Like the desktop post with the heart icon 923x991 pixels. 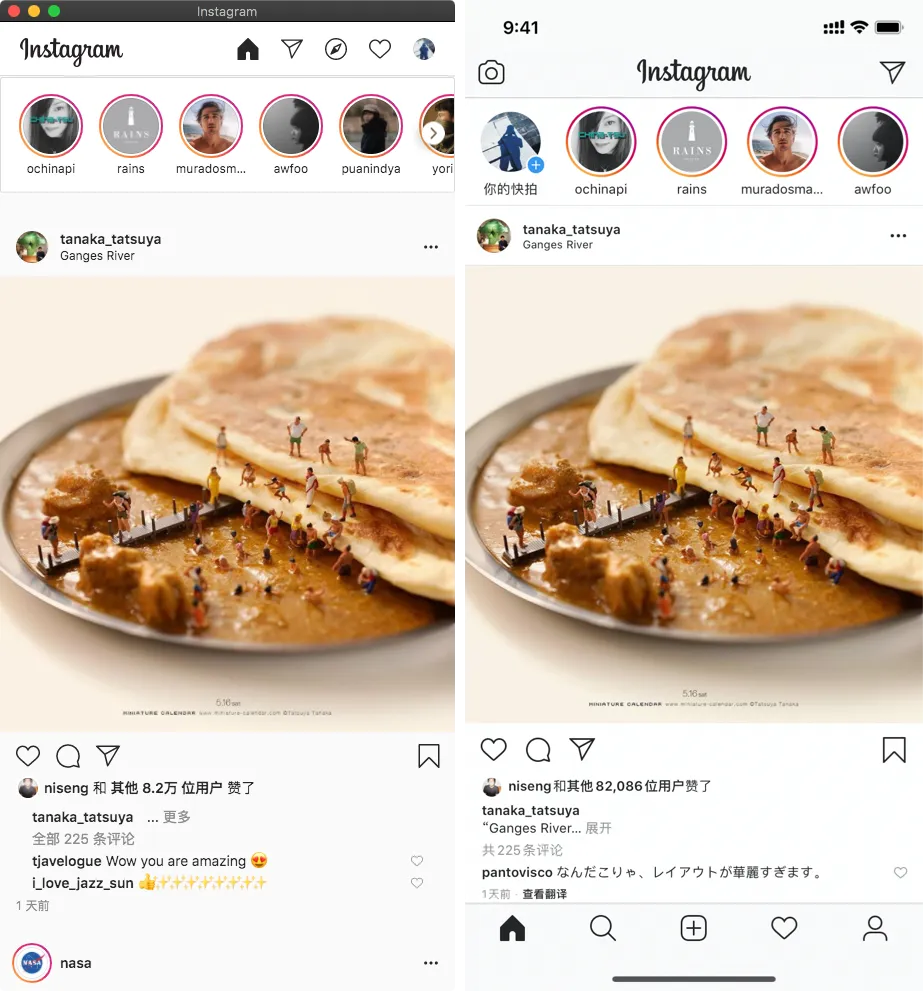click(x=28, y=756)
